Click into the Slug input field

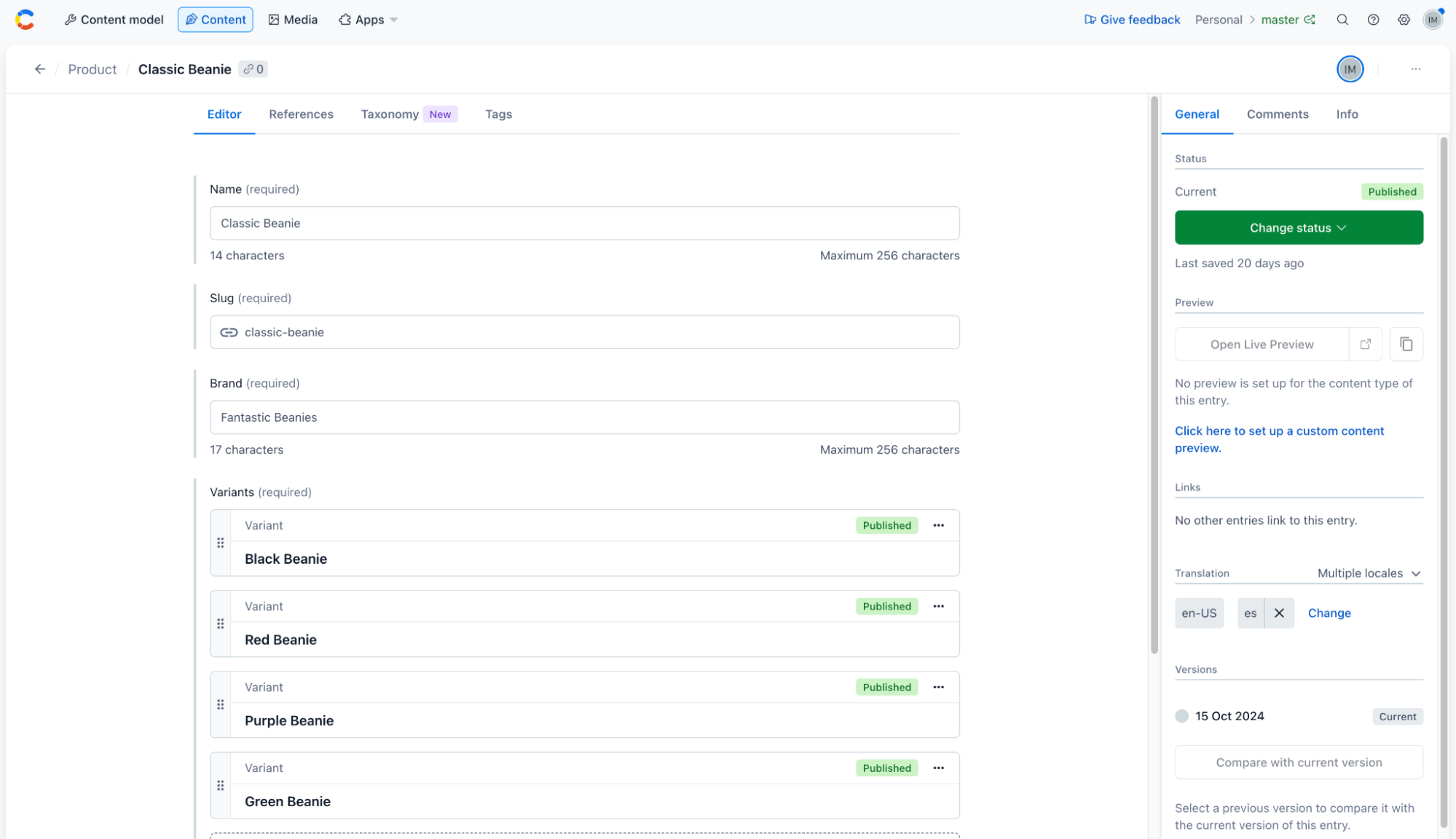[584, 332]
